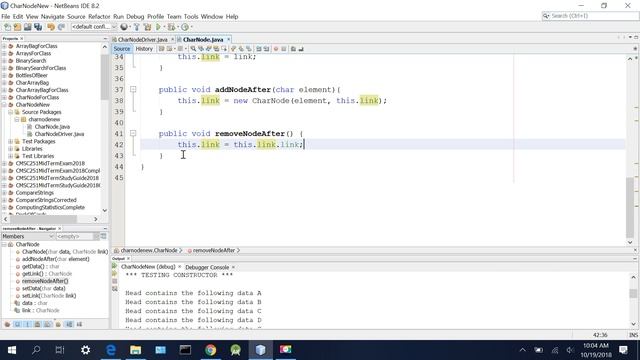The image size is (640, 360).
Task: Collapse the CharNode class node in Navigator
Action: pyautogui.click(x=4, y=244)
